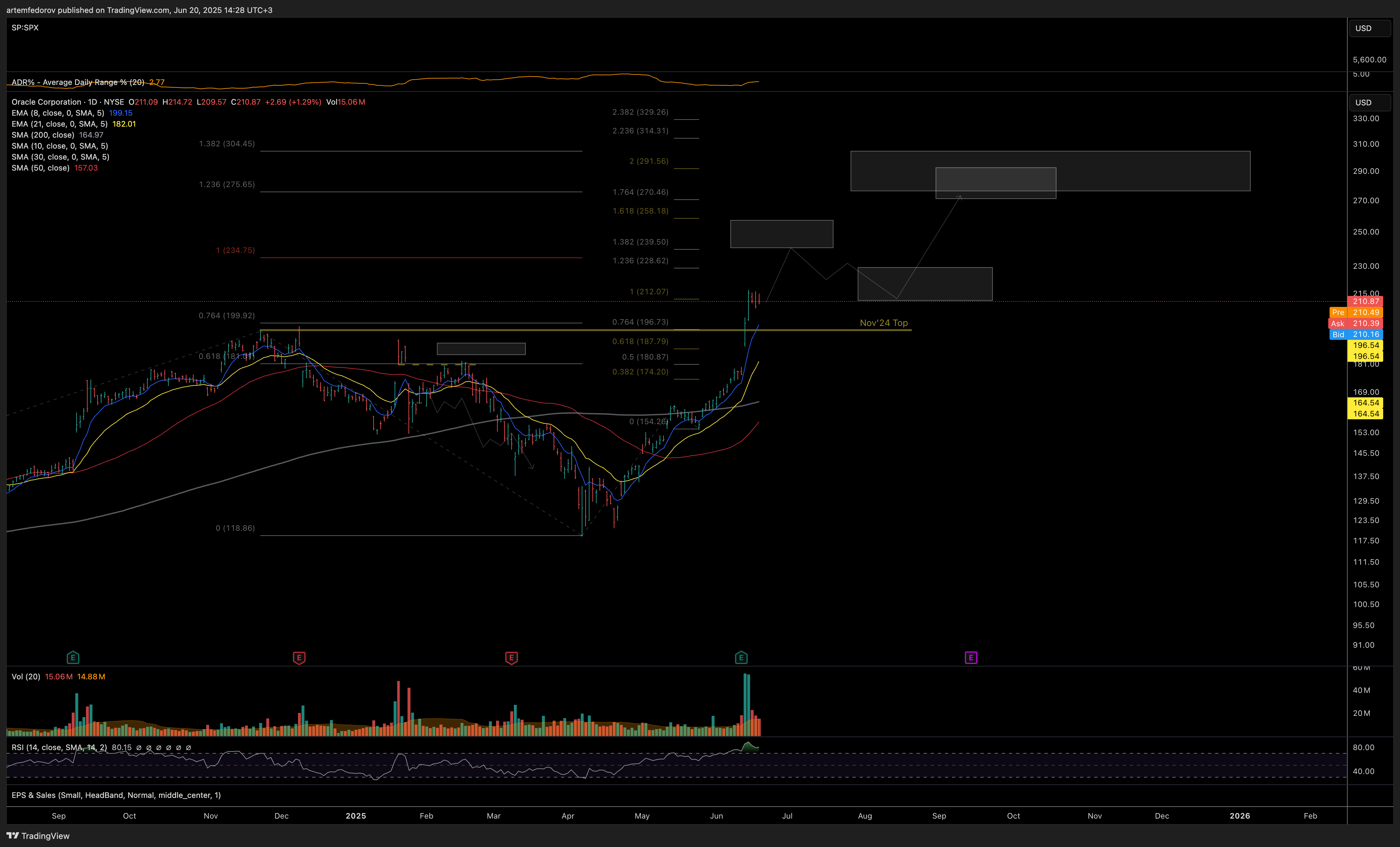
Task: Click the Fib label 0.382 (174.20)
Action: coord(640,371)
